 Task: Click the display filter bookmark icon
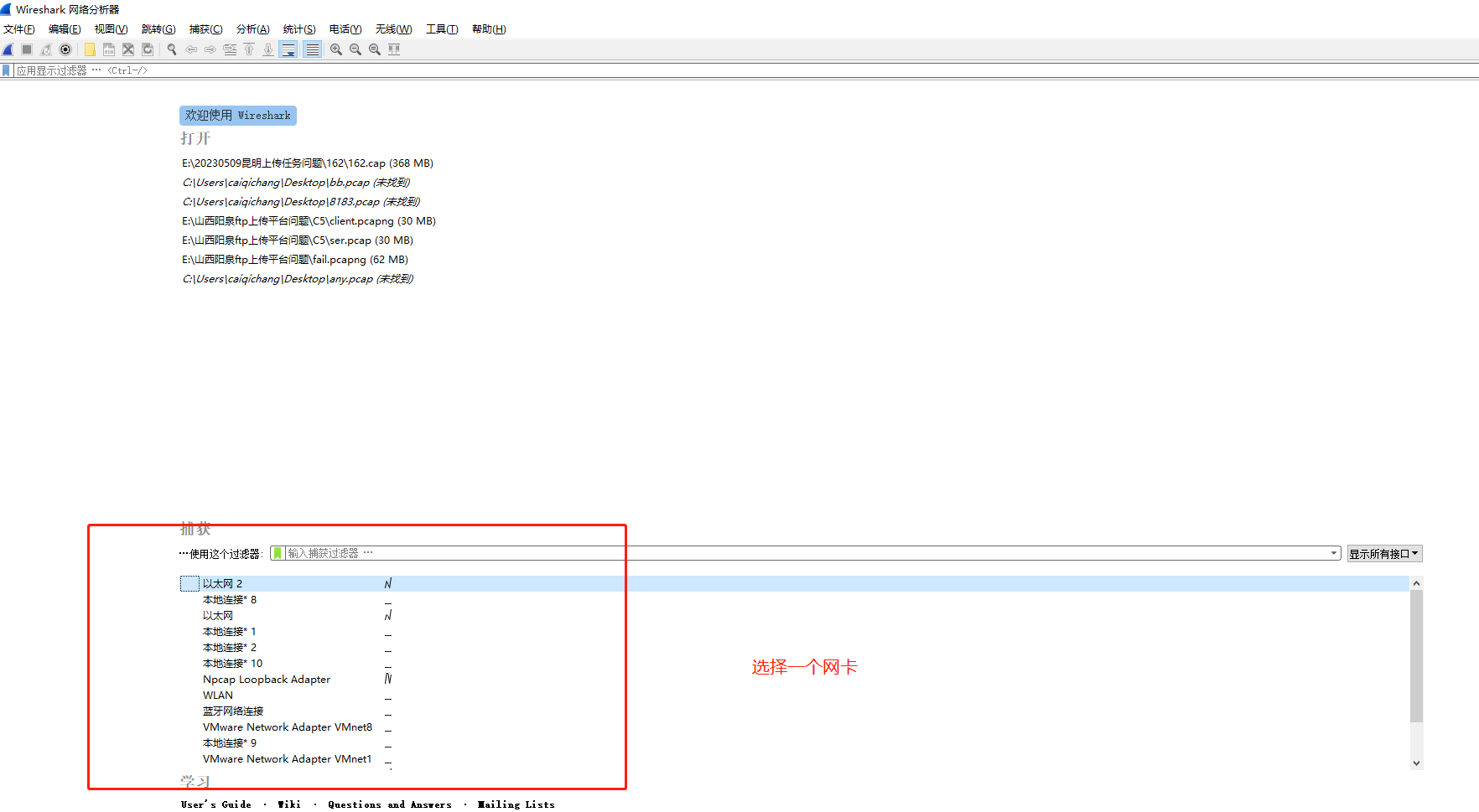[7, 70]
